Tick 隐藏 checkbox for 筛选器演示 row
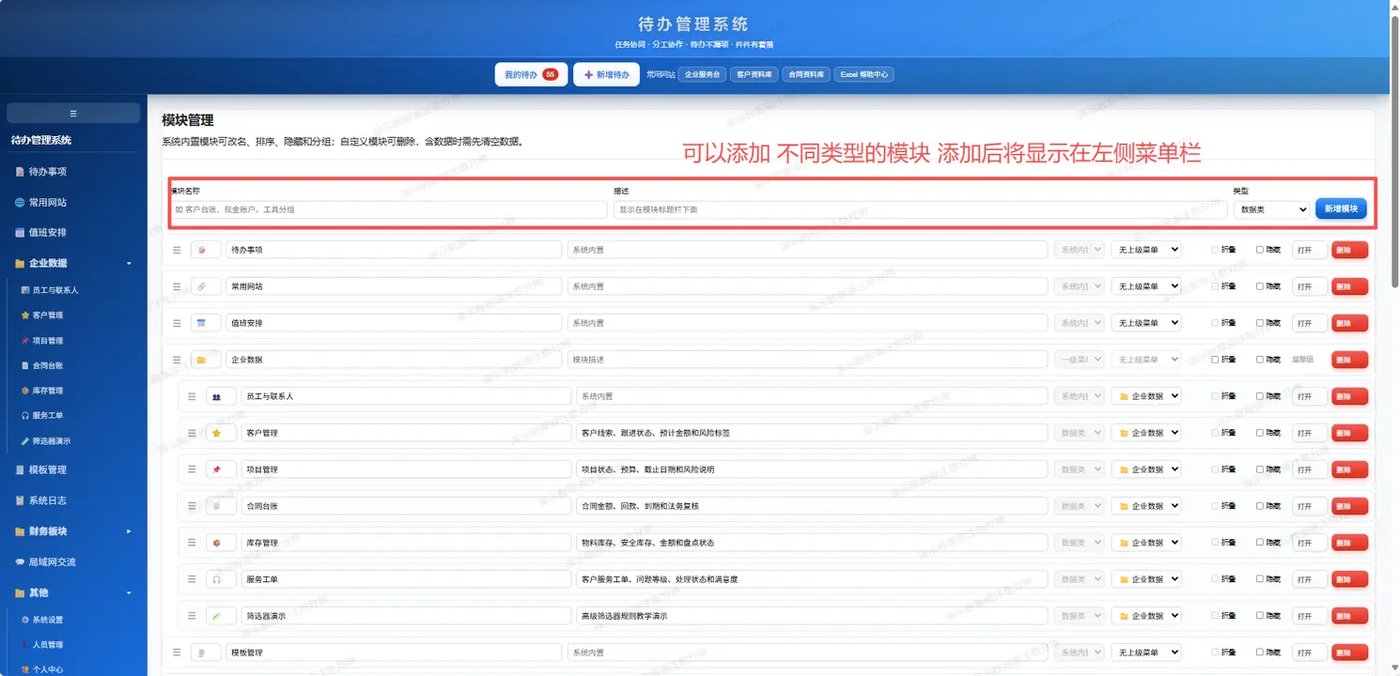The image size is (1400, 676). (x=1260, y=616)
